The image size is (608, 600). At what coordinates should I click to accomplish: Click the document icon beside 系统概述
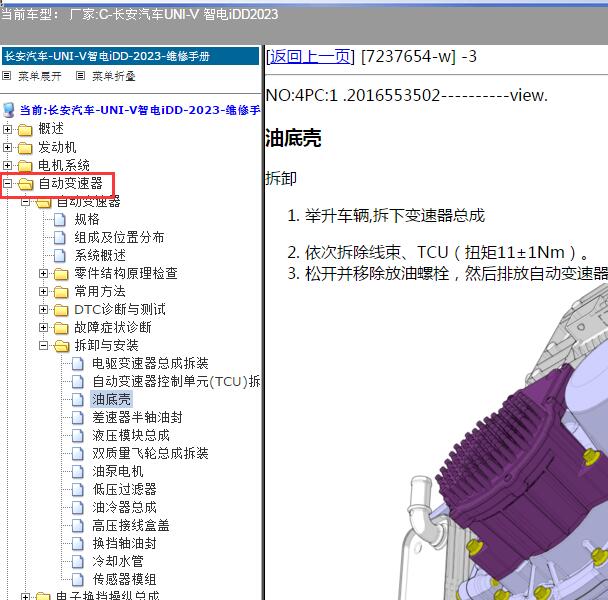tap(59, 256)
